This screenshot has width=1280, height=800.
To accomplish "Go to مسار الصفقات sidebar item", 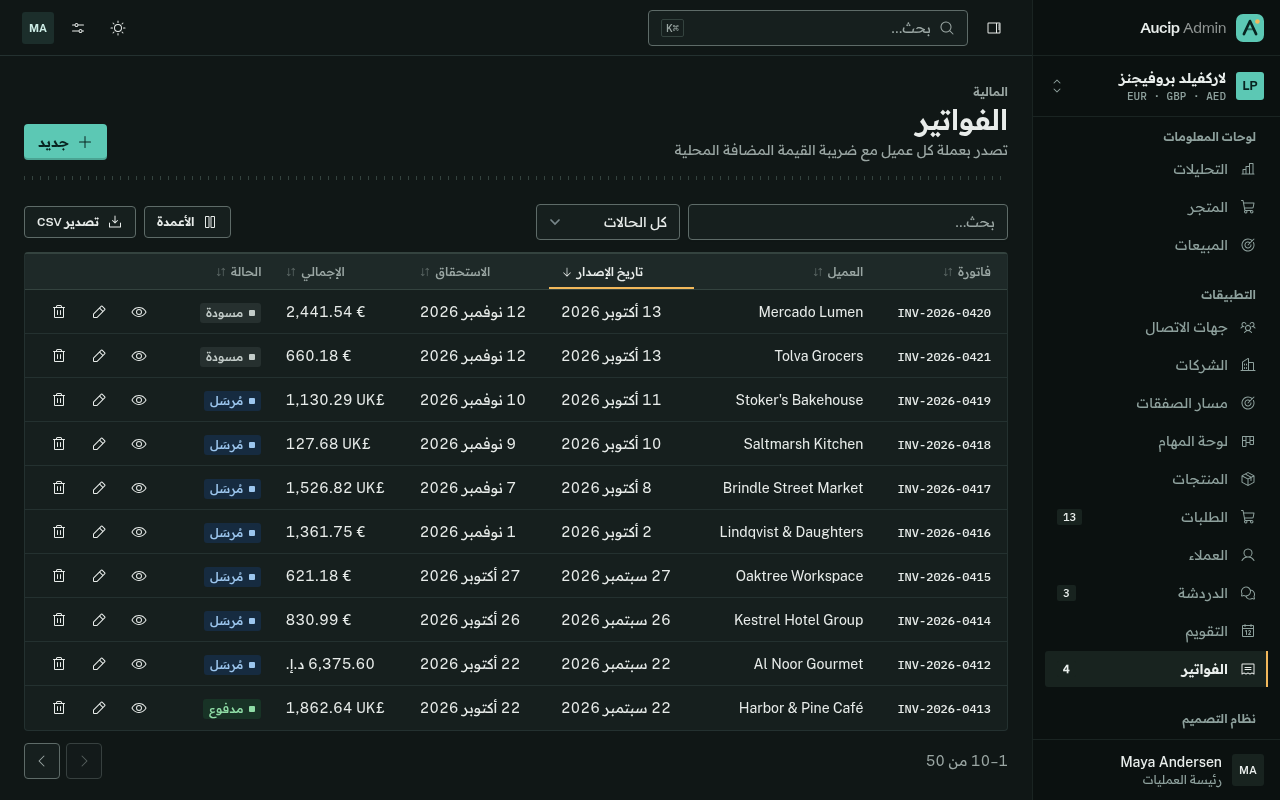I will point(1156,403).
